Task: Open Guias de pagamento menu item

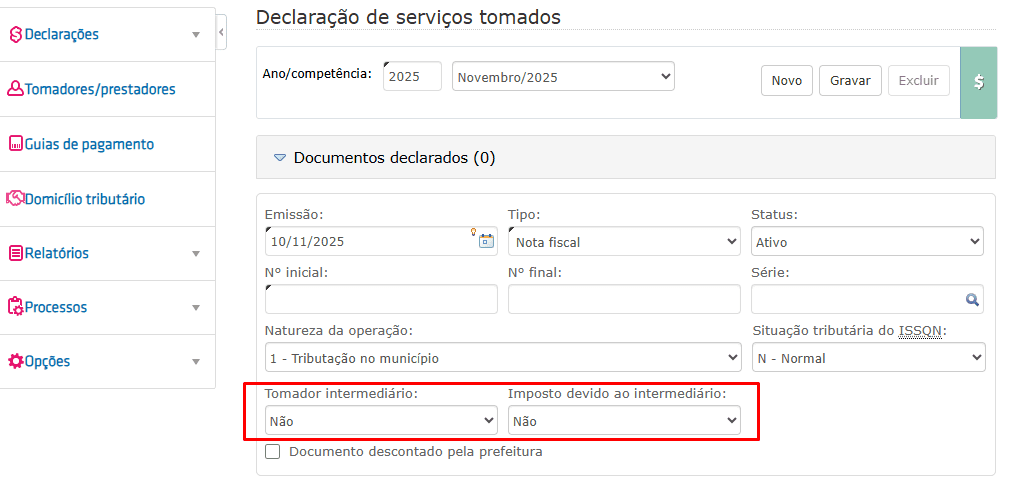Action: [x=108, y=144]
